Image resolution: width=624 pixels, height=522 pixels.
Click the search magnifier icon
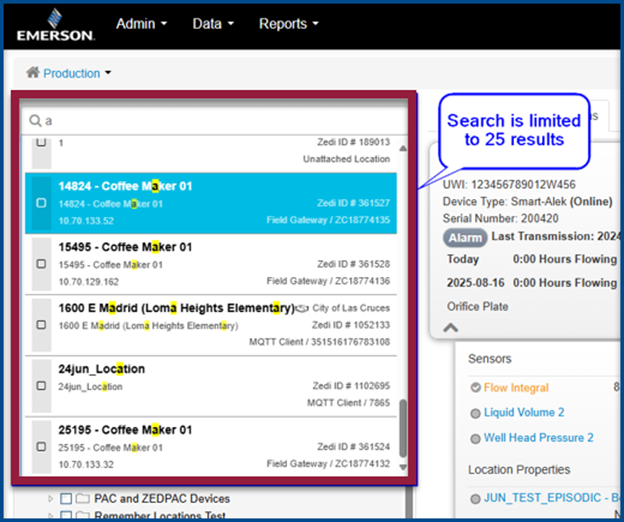coord(35,121)
